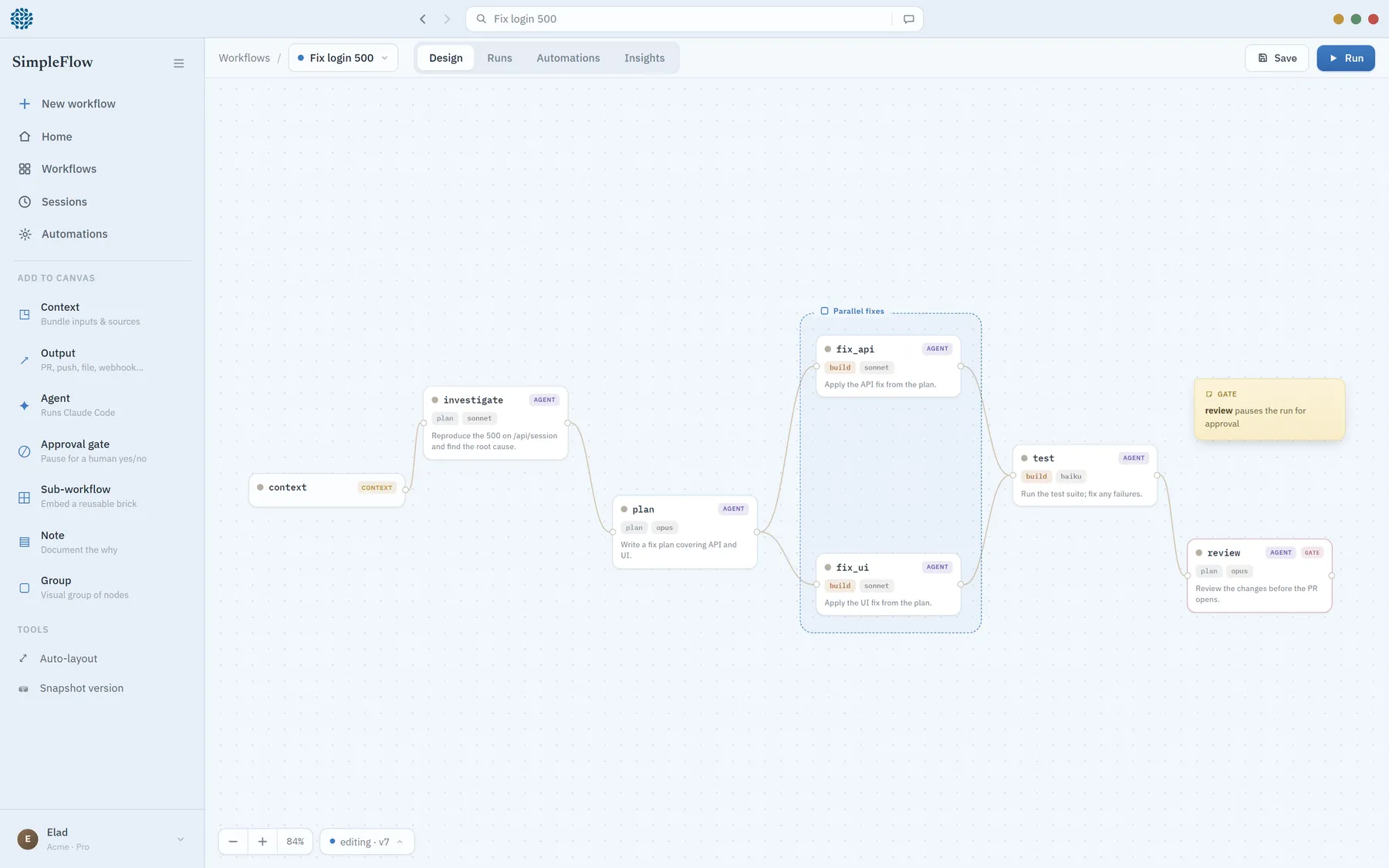Click the yellow GATE sticky note
This screenshot has height=868, width=1389.
pyautogui.click(x=1269, y=409)
